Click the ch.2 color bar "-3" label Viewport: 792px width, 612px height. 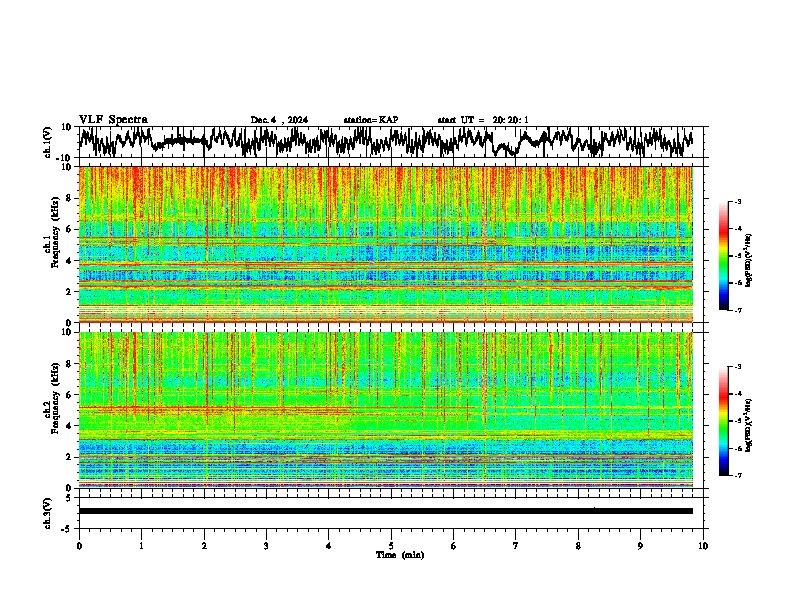737,367
